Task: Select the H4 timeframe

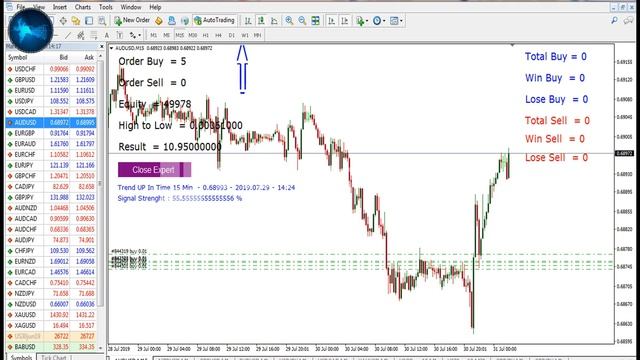Action: 218,36
